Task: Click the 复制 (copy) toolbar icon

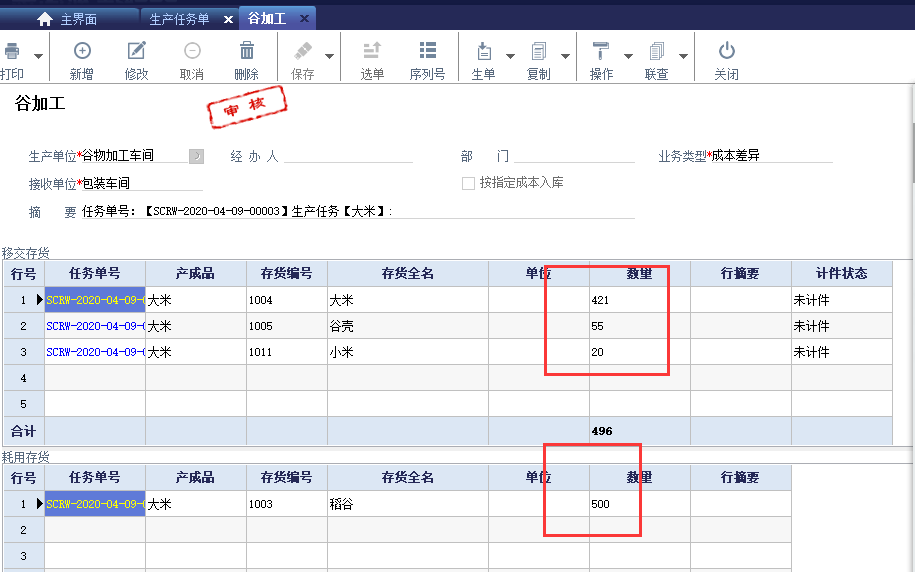Action: [x=538, y=51]
